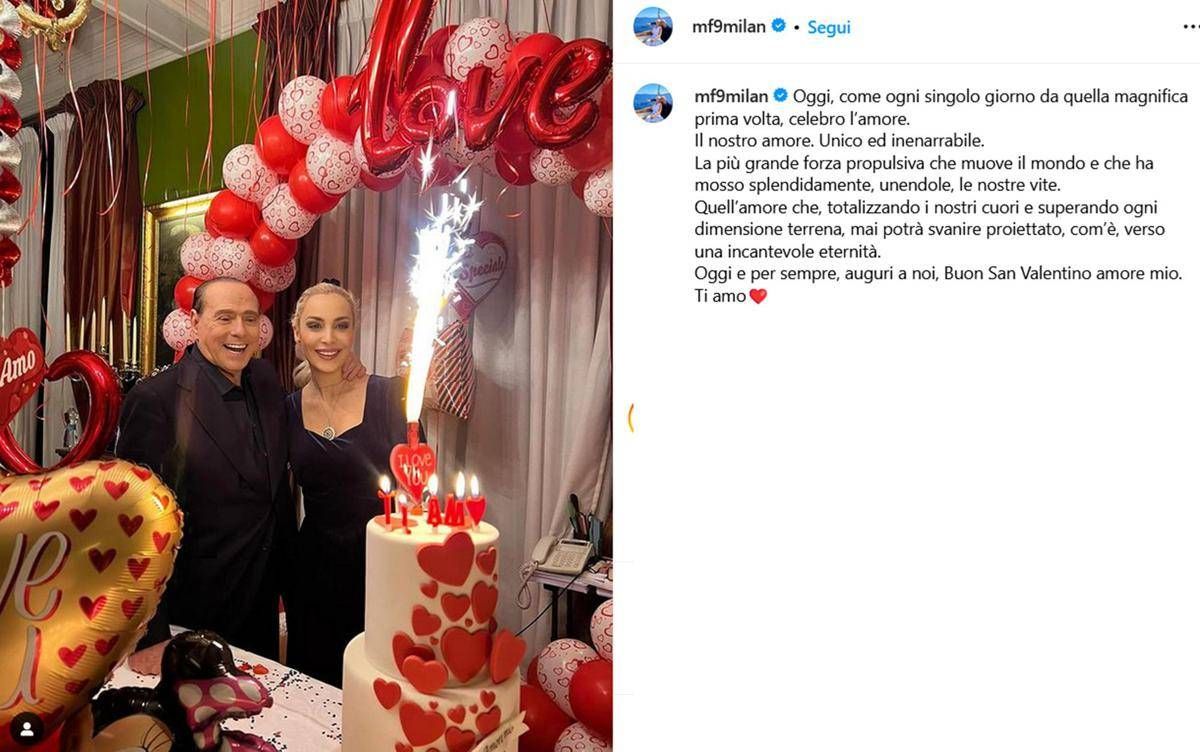Screen dimensions: 1200x752
Task: Open the mf9milan avatar beside the caption
Action: (x=653, y=103)
